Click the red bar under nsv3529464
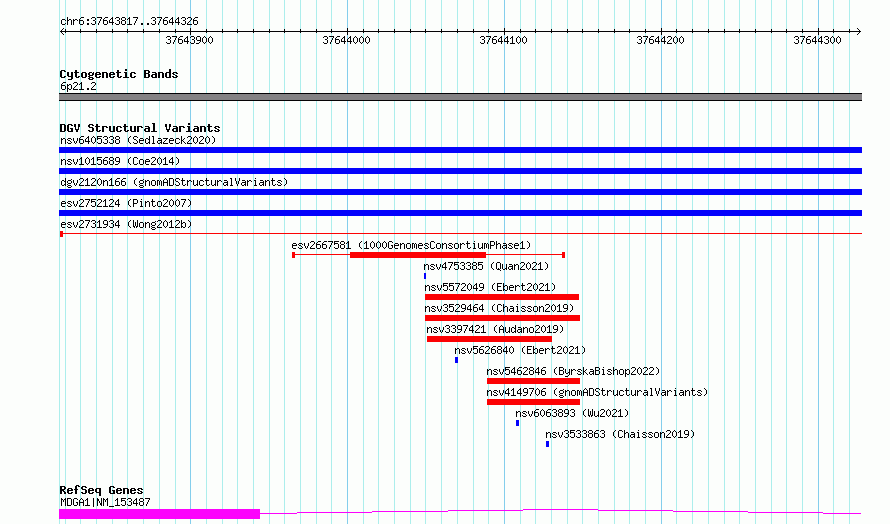Image resolution: width=890 pixels, height=524 pixels. (x=502, y=318)
